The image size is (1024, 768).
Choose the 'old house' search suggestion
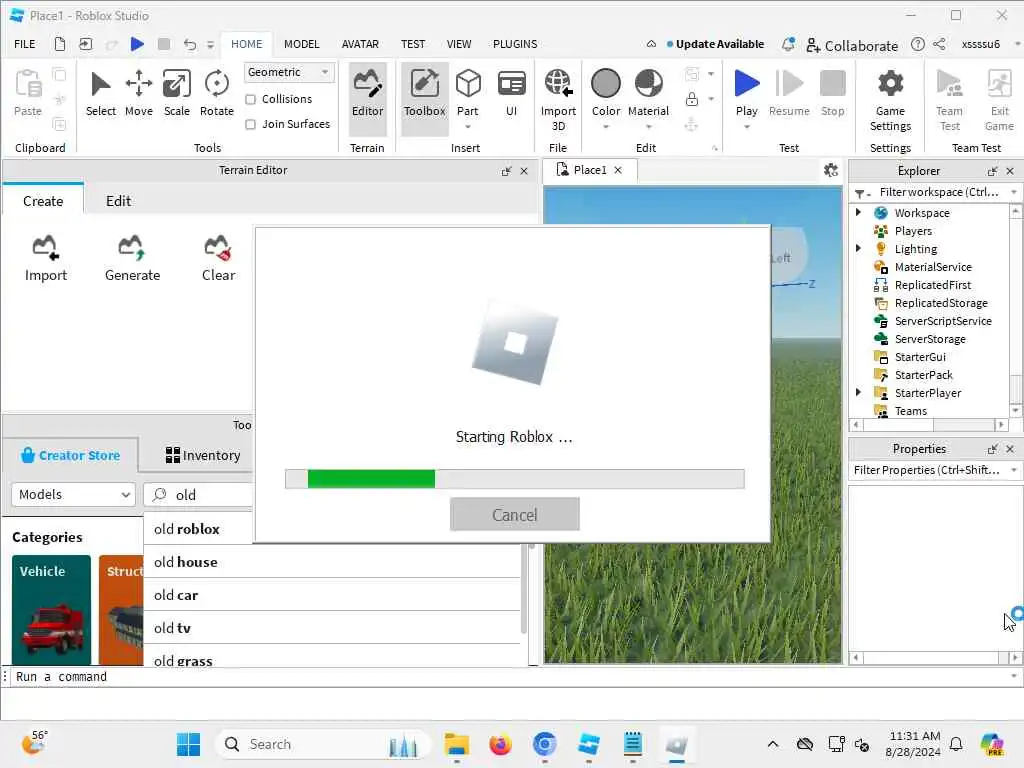332,562
